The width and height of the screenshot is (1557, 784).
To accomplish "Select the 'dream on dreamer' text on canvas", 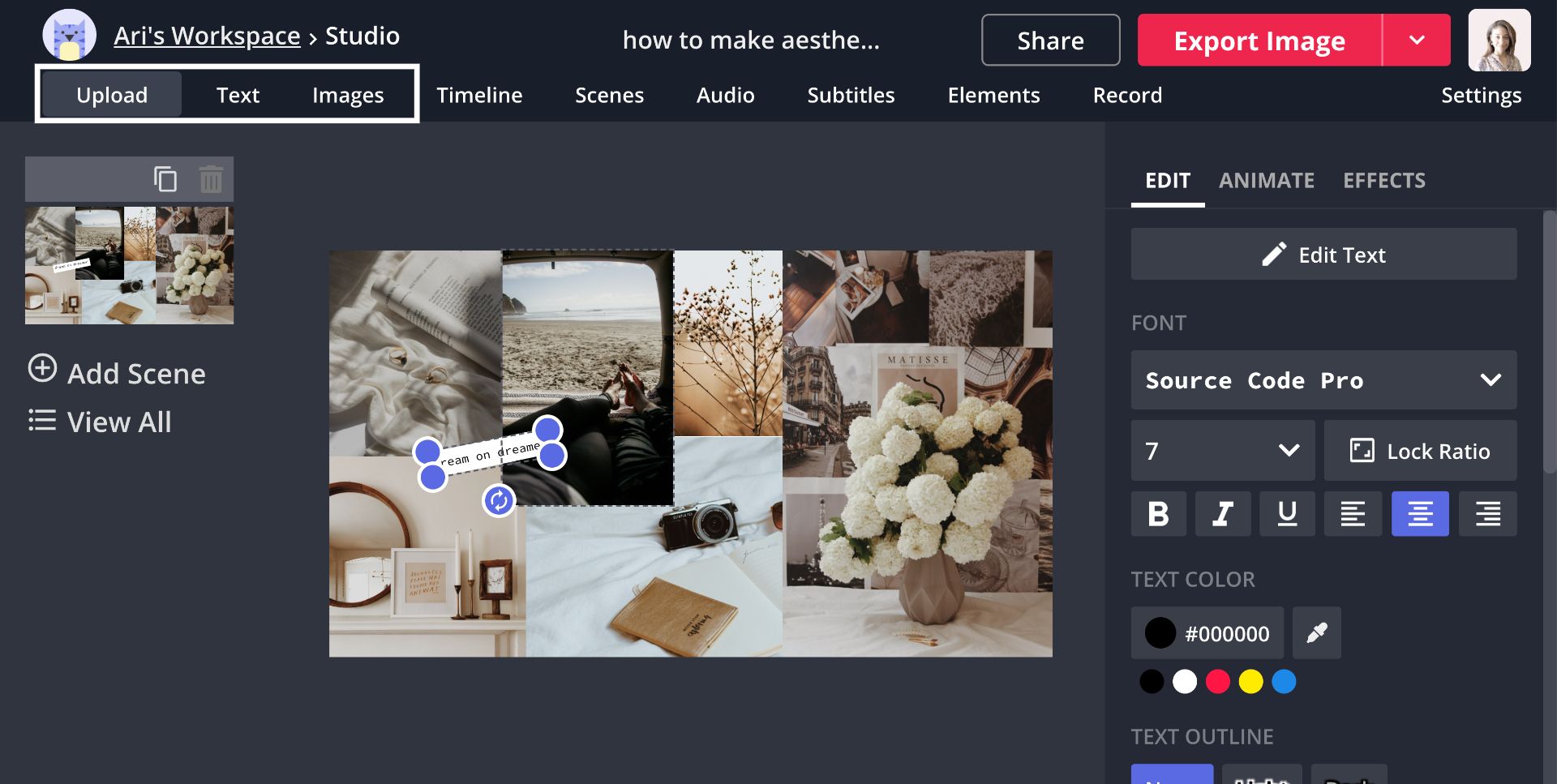I will [x=490, y=453].
